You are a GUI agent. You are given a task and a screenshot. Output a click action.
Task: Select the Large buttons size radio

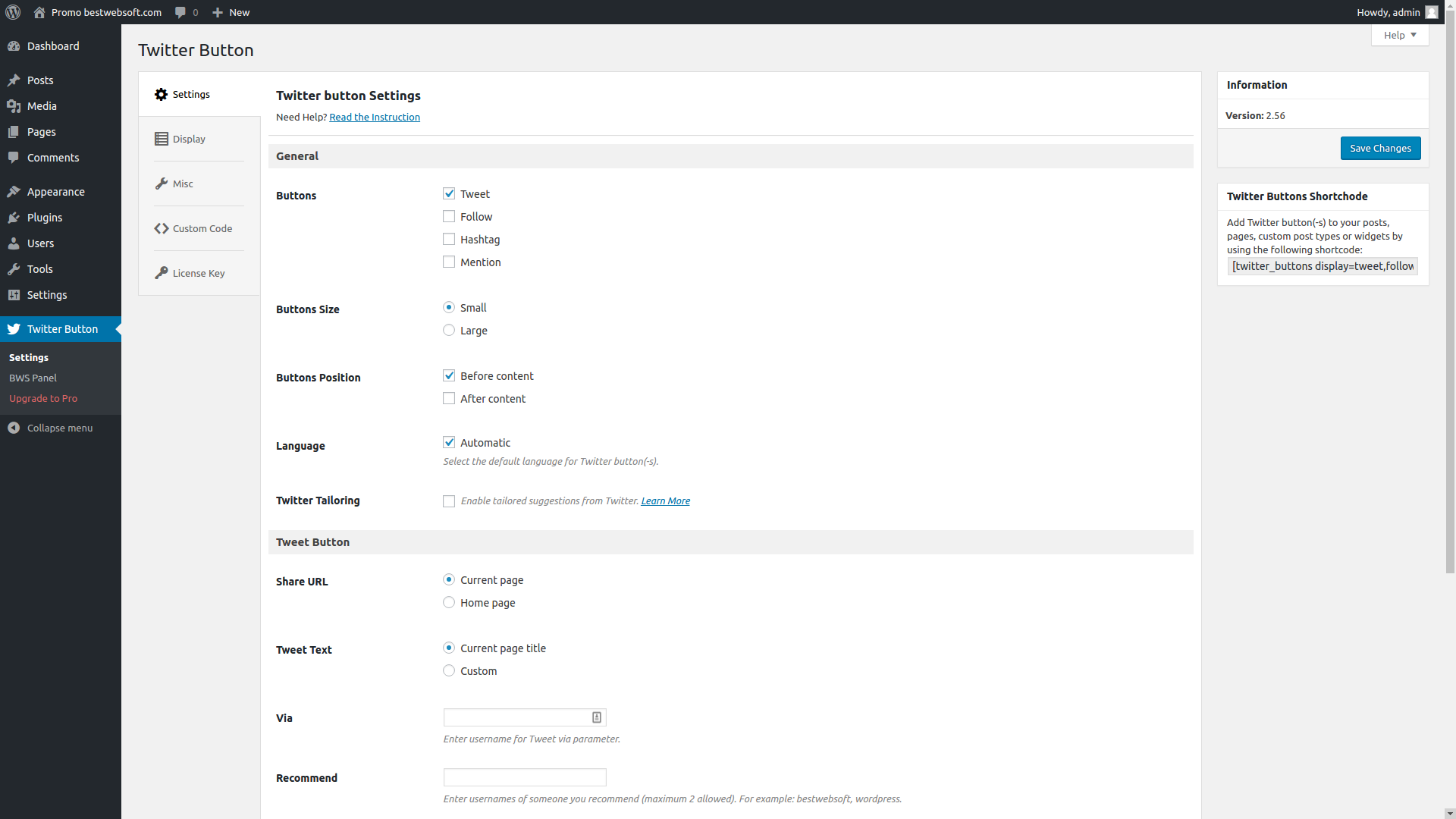pyautogui.click(x=449, y=330)
